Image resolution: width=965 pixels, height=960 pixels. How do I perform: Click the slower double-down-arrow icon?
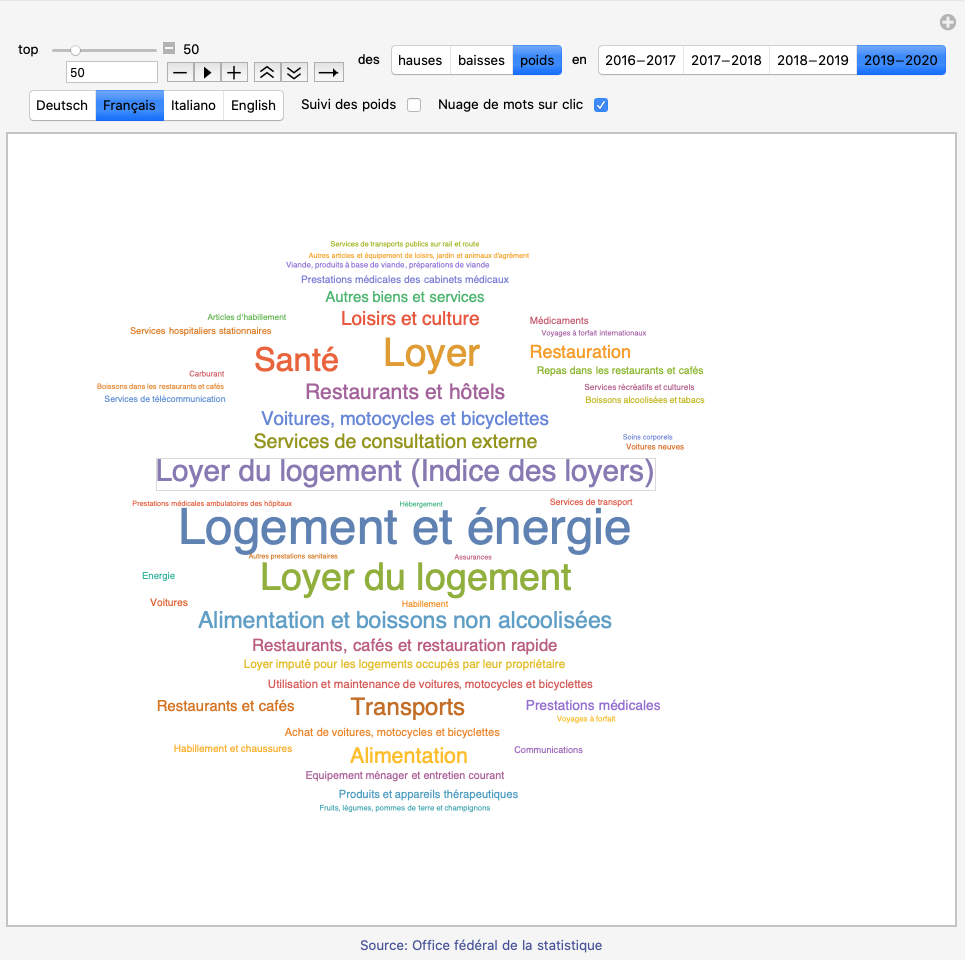[293, 72]
